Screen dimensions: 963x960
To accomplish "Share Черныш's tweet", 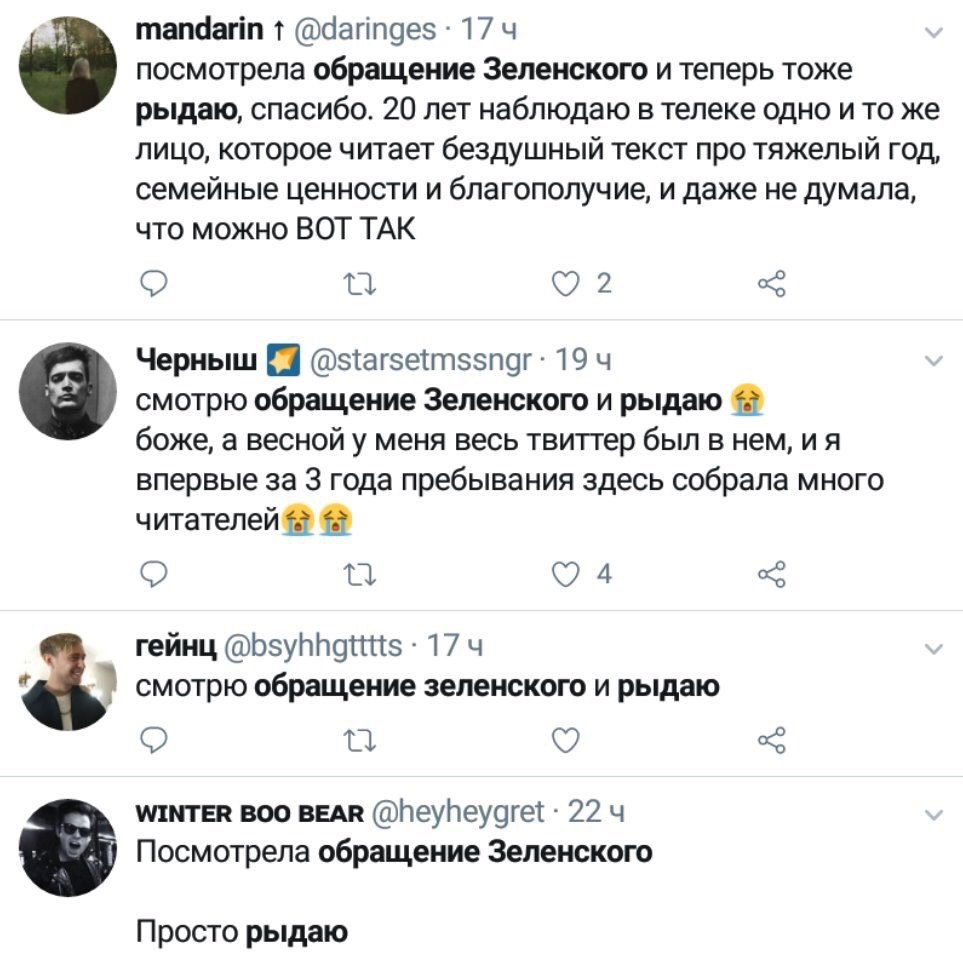I will tap(772, 573).
